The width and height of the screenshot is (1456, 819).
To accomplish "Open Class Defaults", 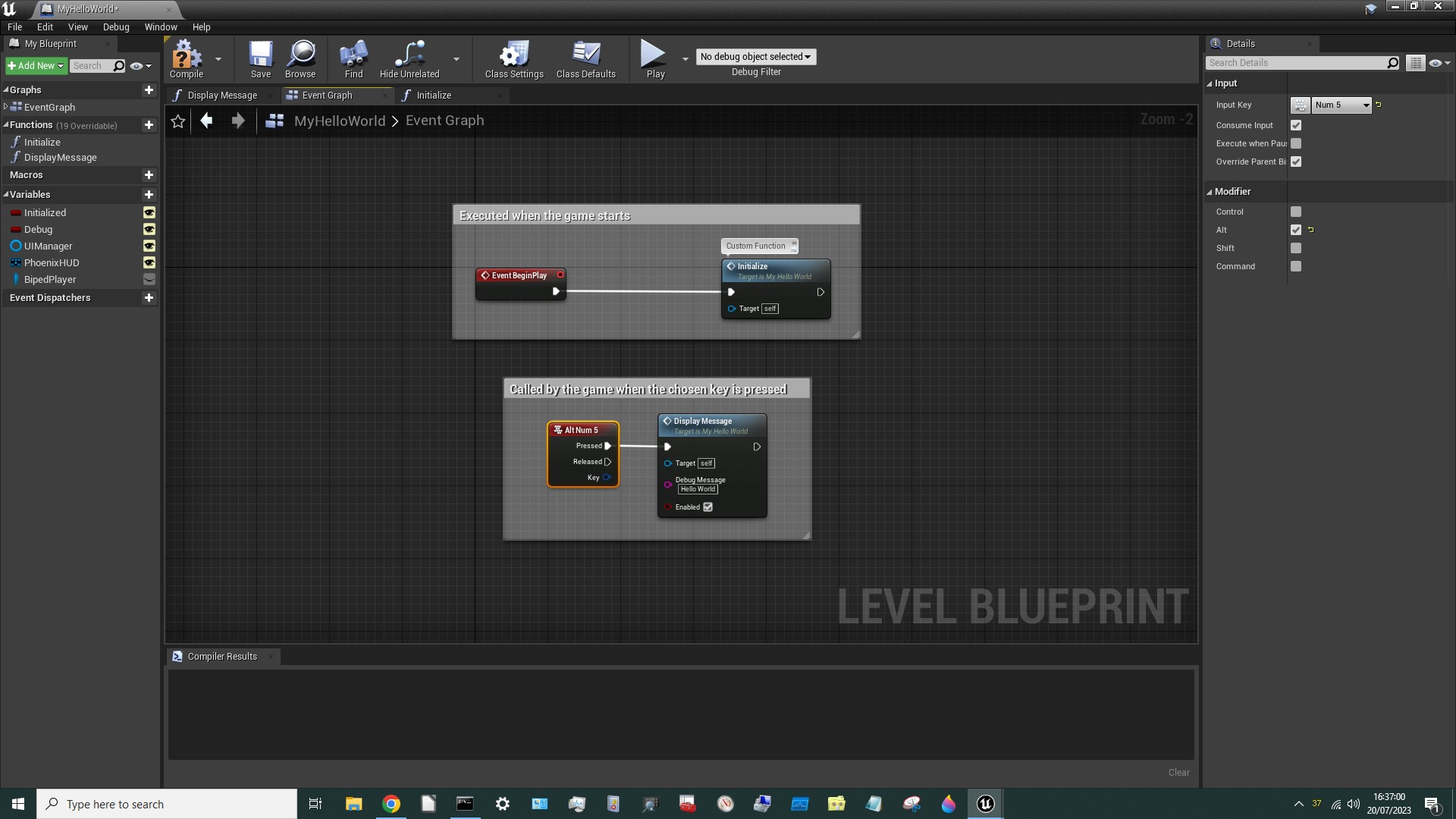I will click(585, 59).
